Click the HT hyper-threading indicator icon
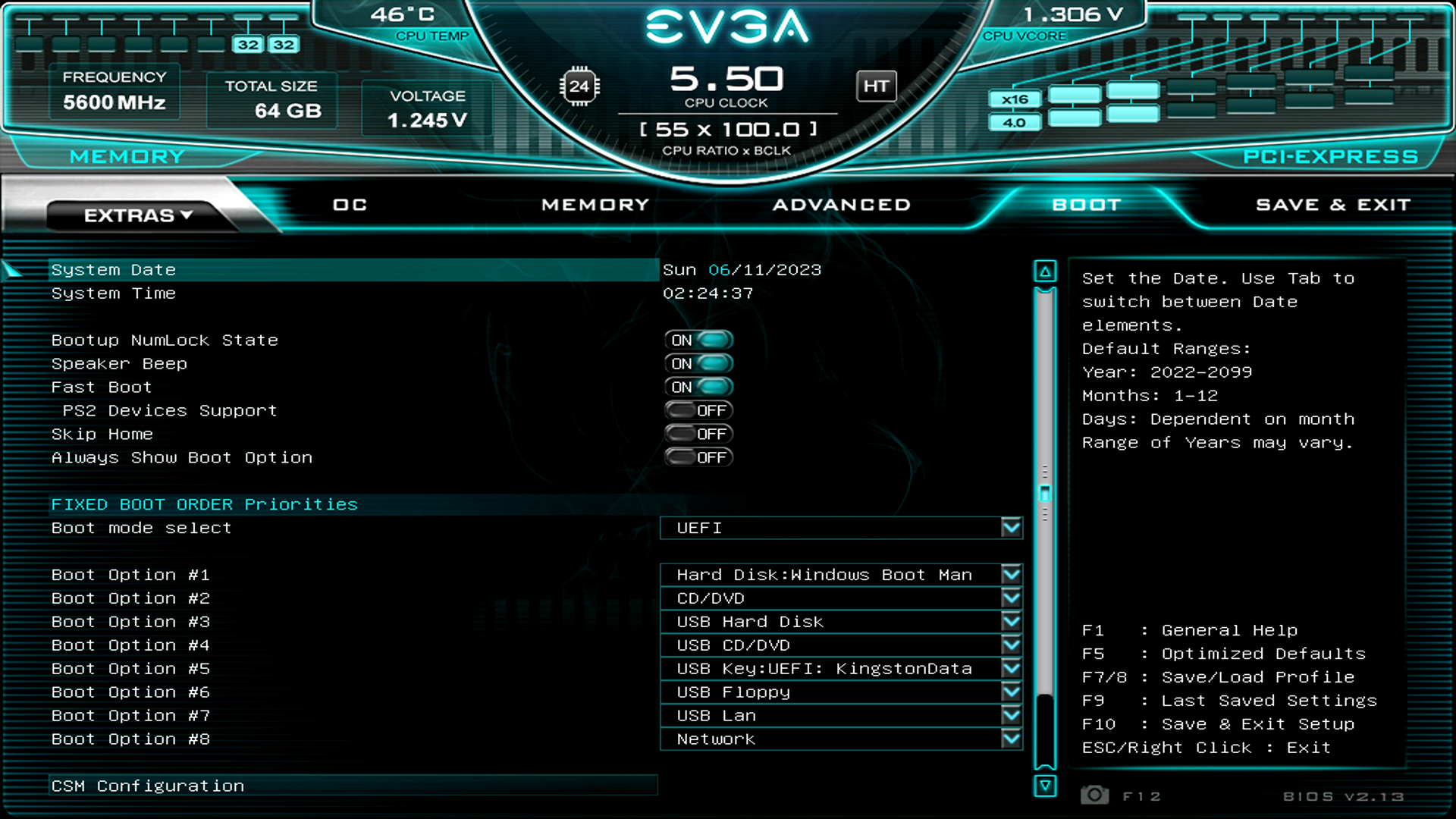Viewport: 1456px width, 819px height. 877,86
